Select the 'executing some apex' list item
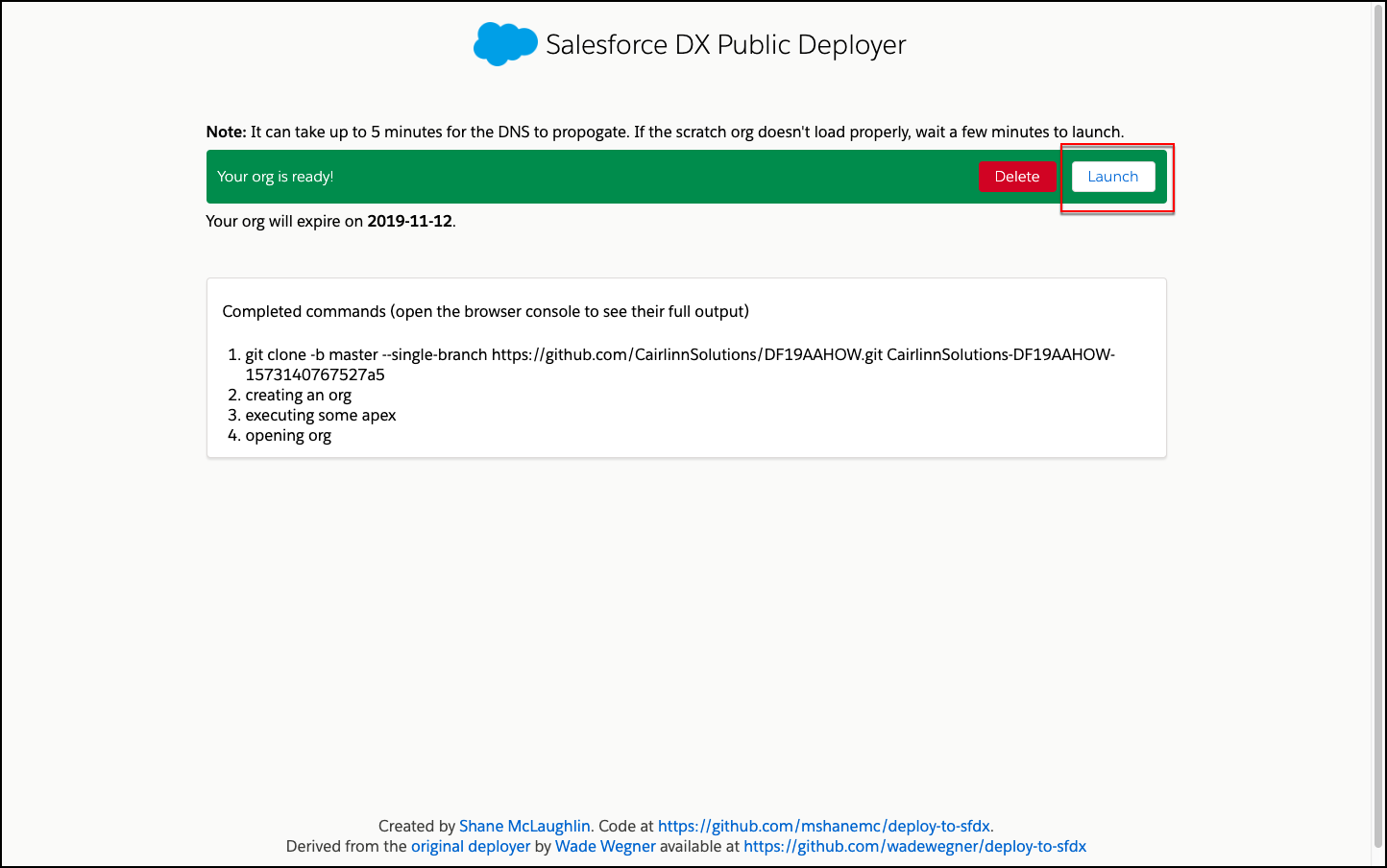This screenshot has height=868, width=1387. coord(321,416)
